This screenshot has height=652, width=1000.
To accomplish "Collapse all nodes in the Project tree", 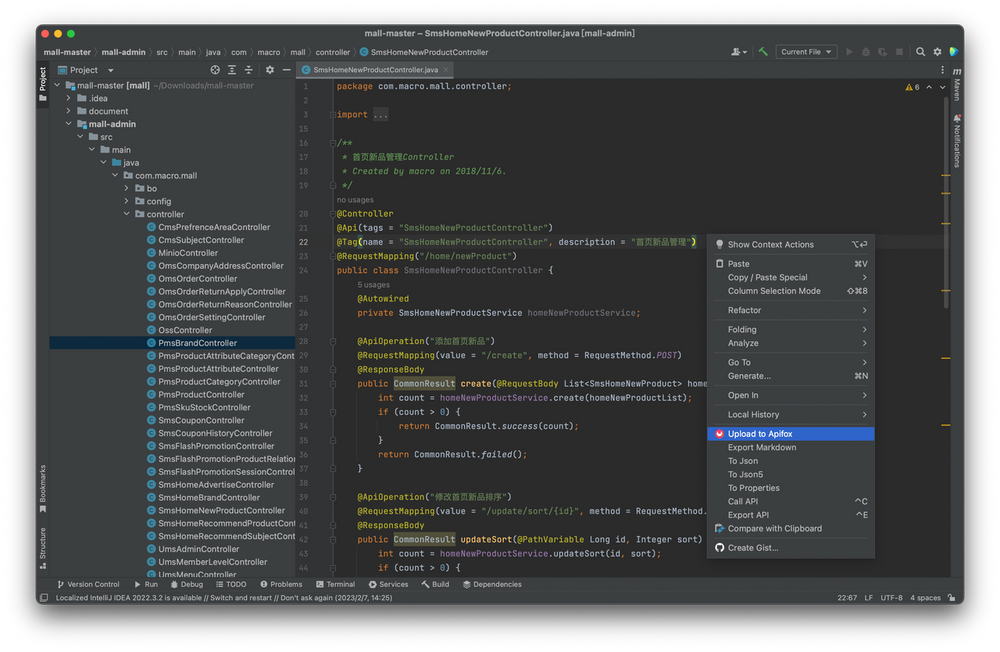I will [x=247, y=70].
